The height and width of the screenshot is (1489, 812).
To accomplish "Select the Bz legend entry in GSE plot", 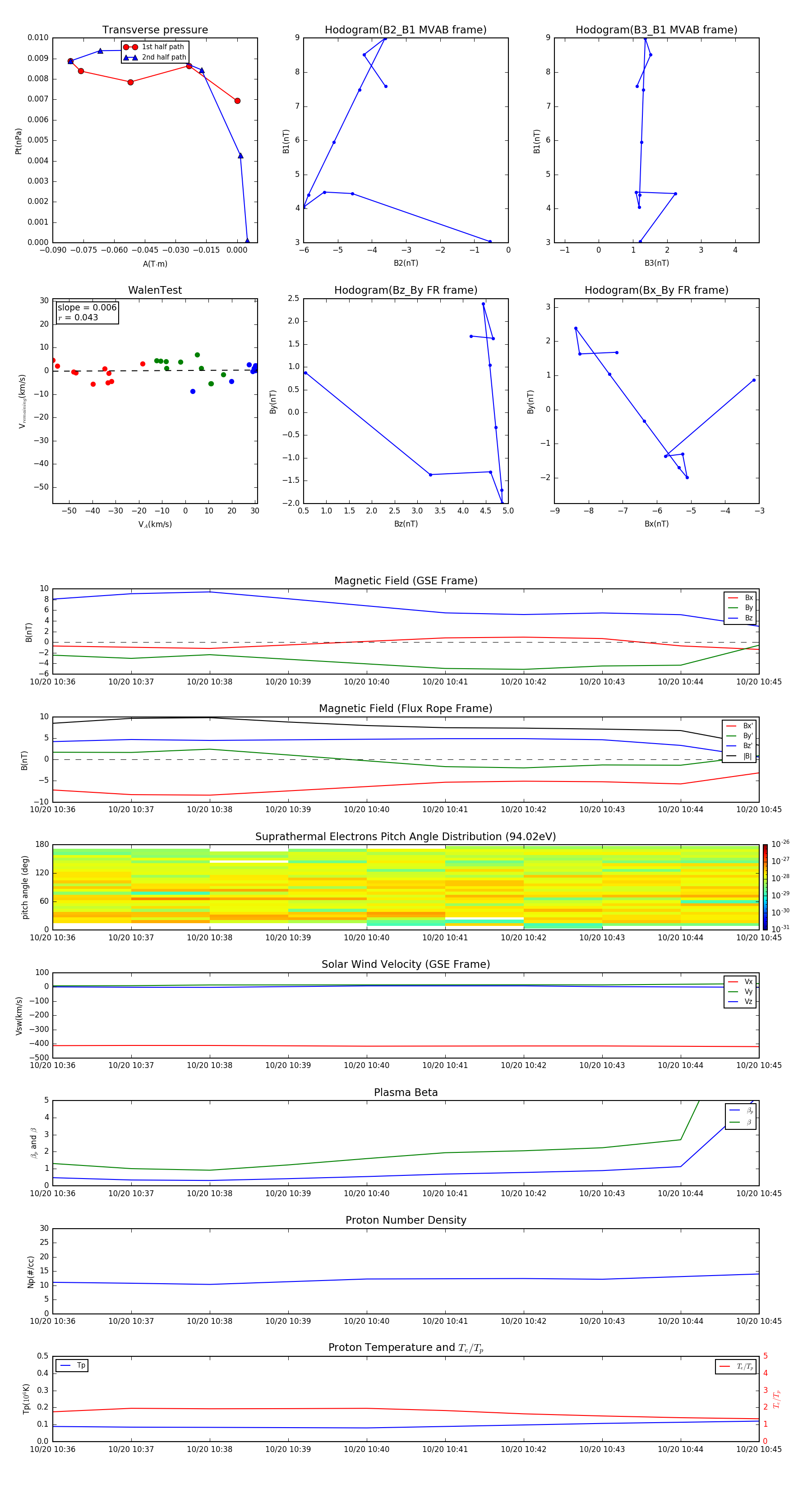I will pos(740,618).
